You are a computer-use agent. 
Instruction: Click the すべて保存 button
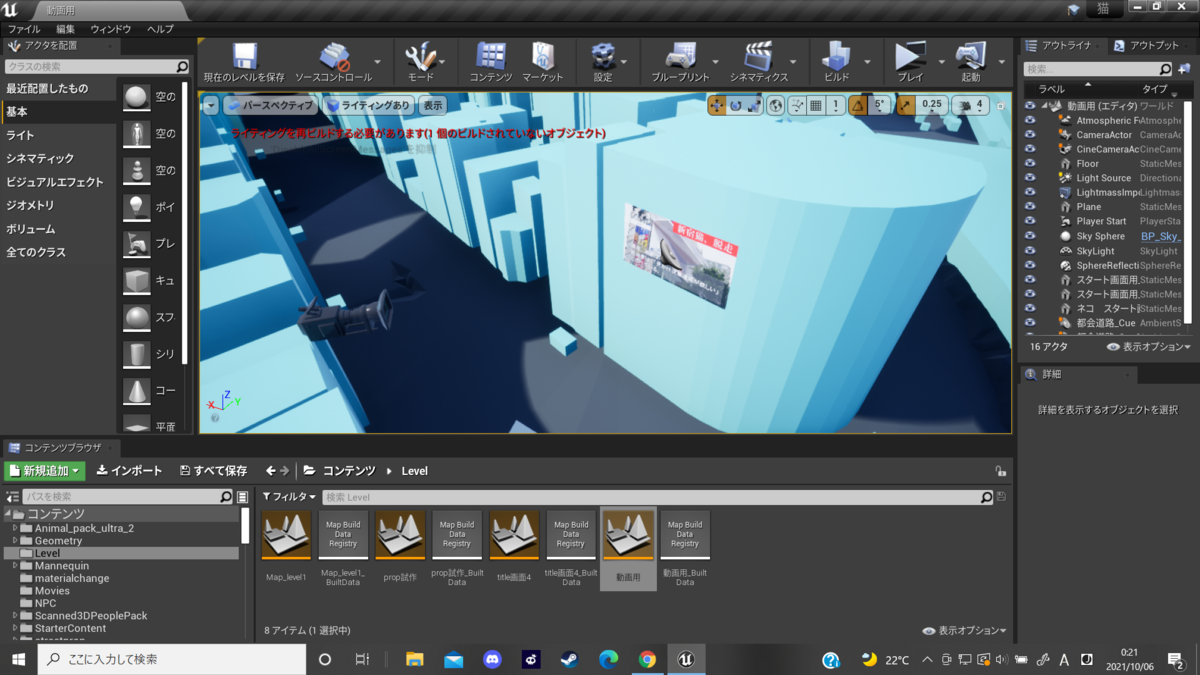pos(213,471)
